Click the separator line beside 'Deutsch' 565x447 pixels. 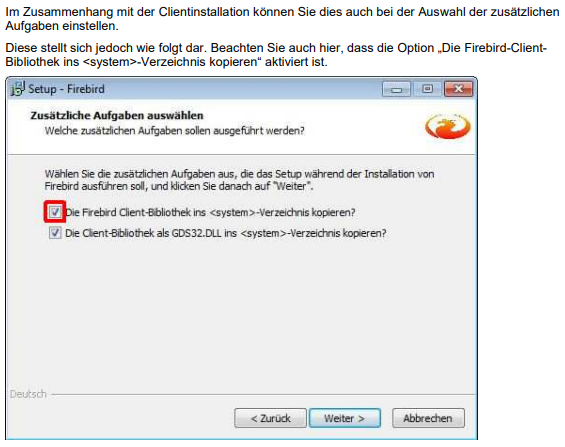[263, 395]
